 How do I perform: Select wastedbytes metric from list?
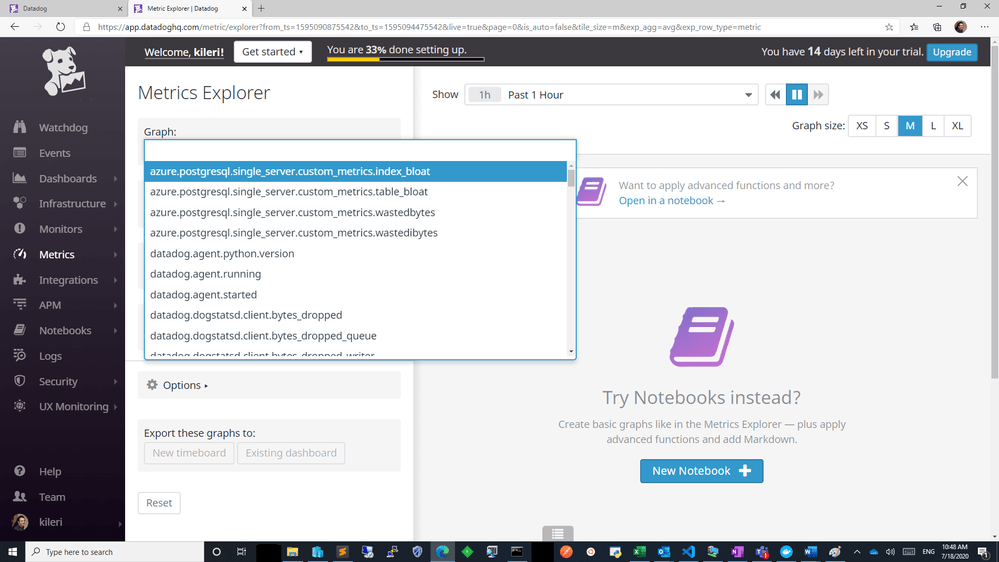click(x=355, y=212)
